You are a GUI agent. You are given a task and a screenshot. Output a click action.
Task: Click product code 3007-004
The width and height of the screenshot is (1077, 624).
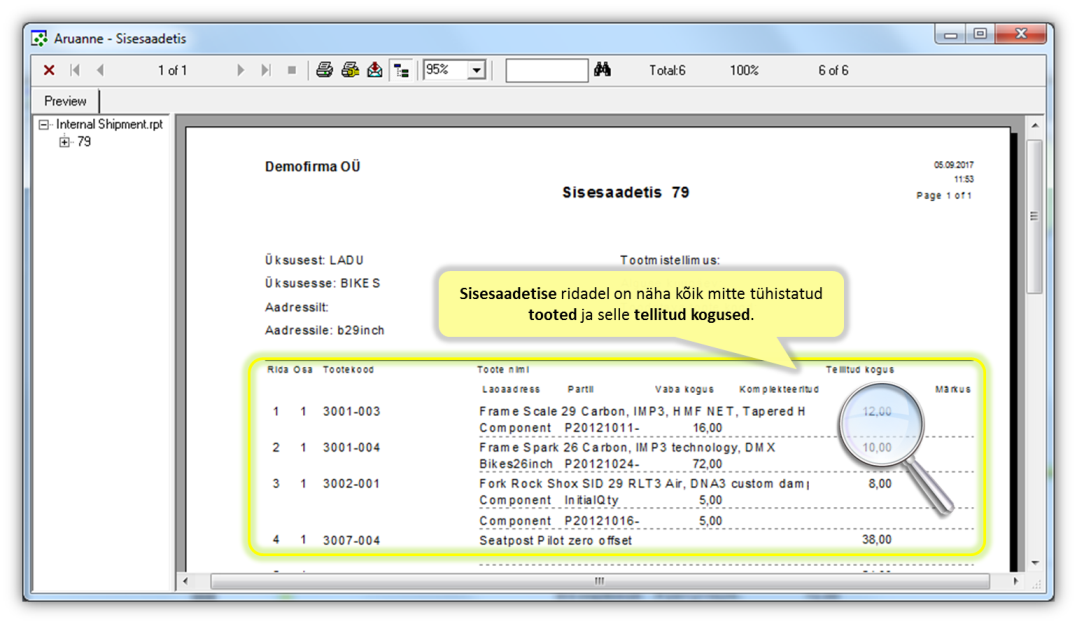[x=352, y=541]
